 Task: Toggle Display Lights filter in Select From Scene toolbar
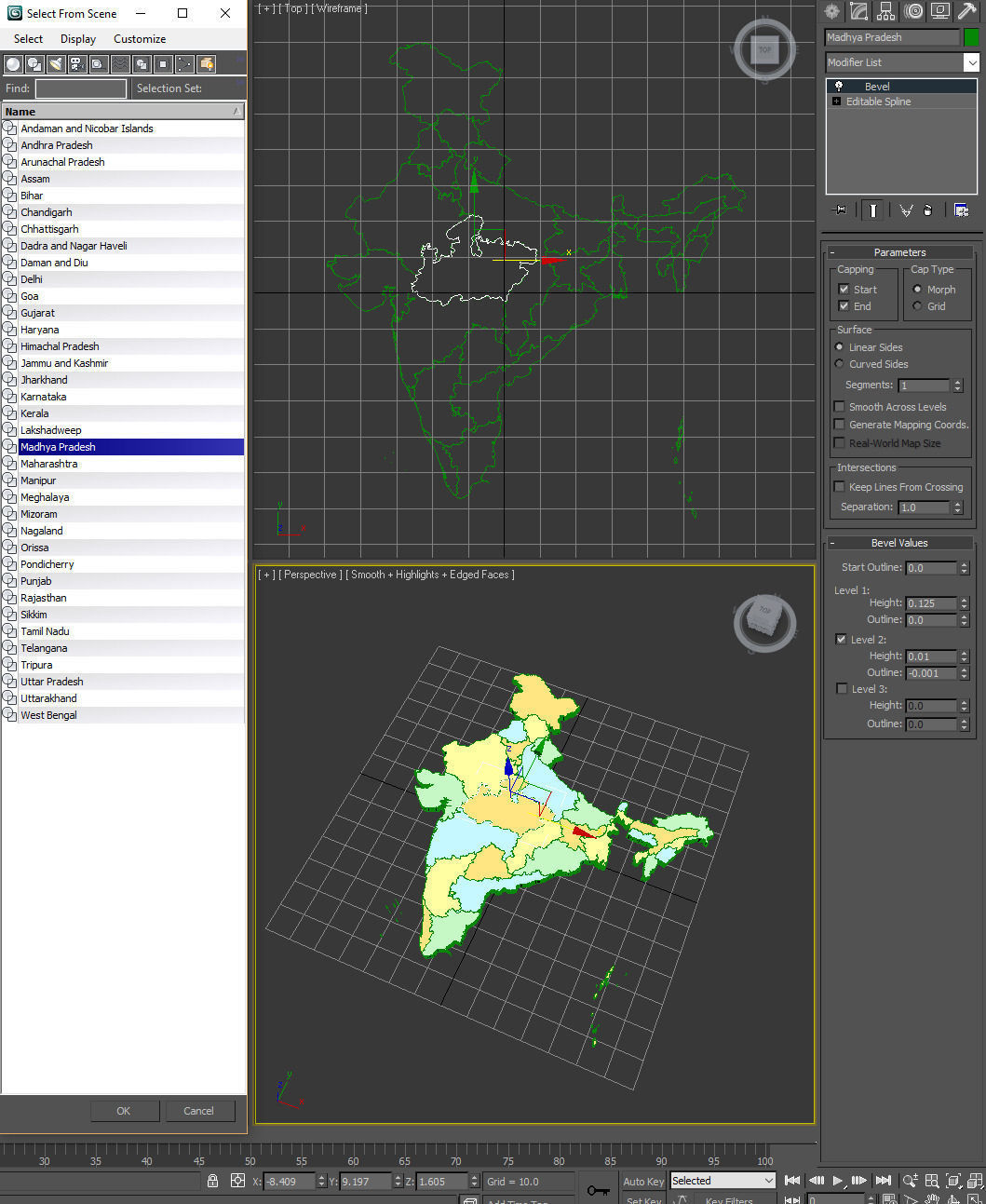(x=56, y=63)
